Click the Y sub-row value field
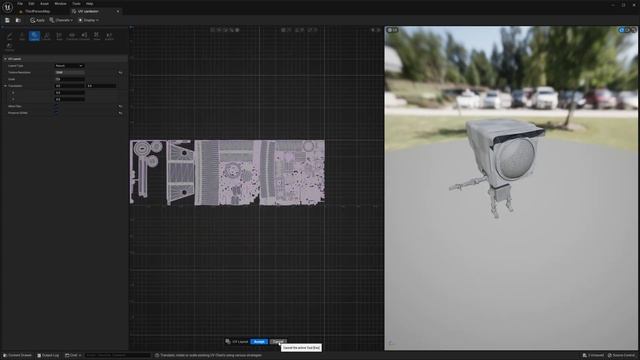Viewport: 640px width, 360px height. coord(69,99)
